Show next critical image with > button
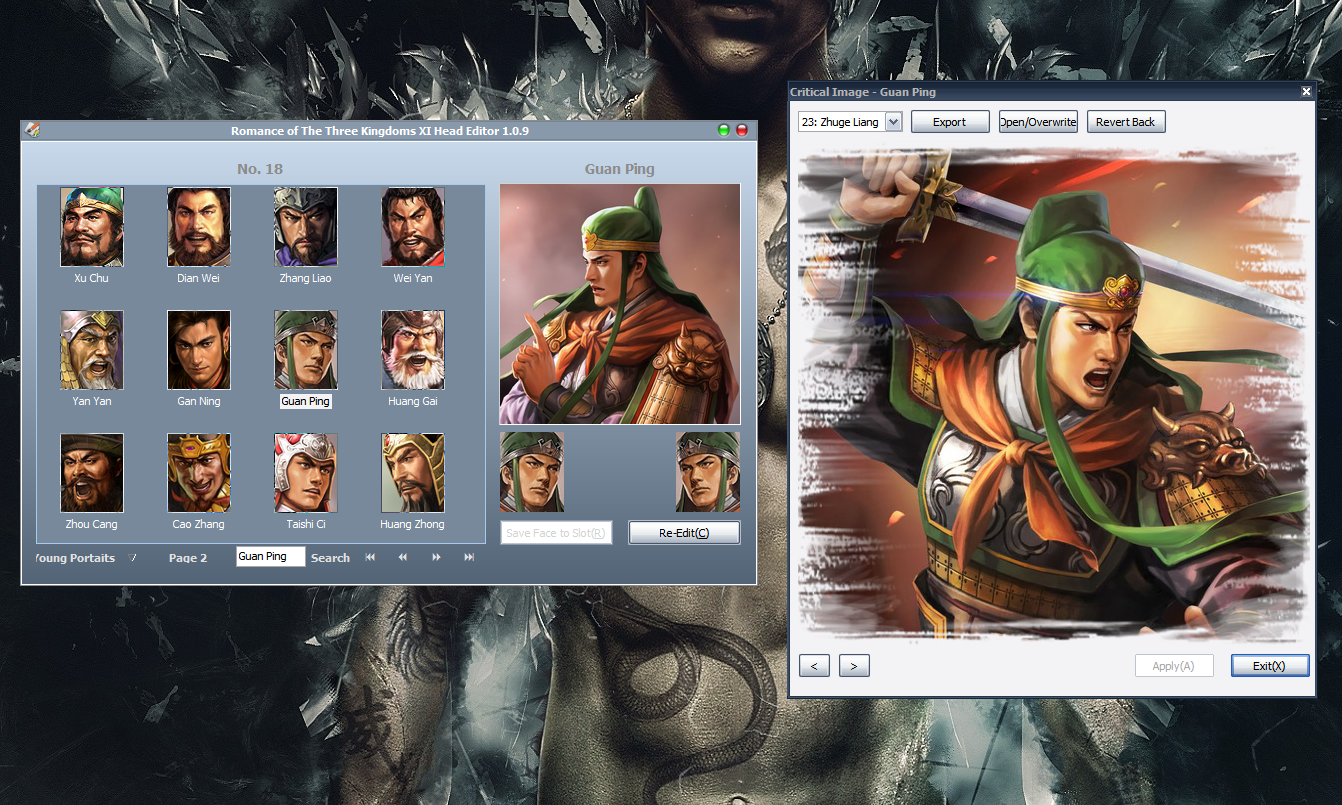The image size is (1342, 805). click(x=854, y=666)
